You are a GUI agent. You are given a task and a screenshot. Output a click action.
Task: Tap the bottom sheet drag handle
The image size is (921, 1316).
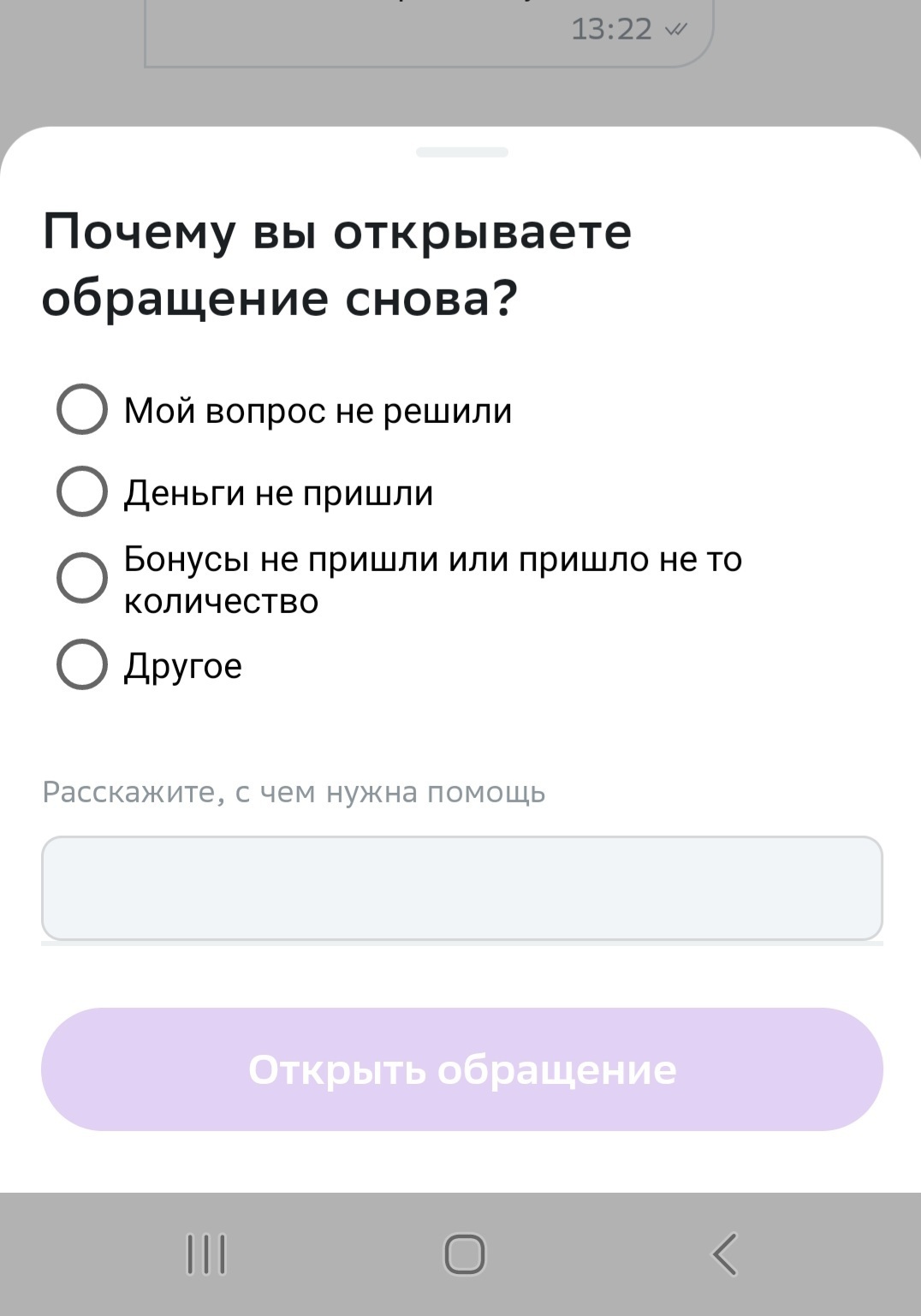click(461, 152)
